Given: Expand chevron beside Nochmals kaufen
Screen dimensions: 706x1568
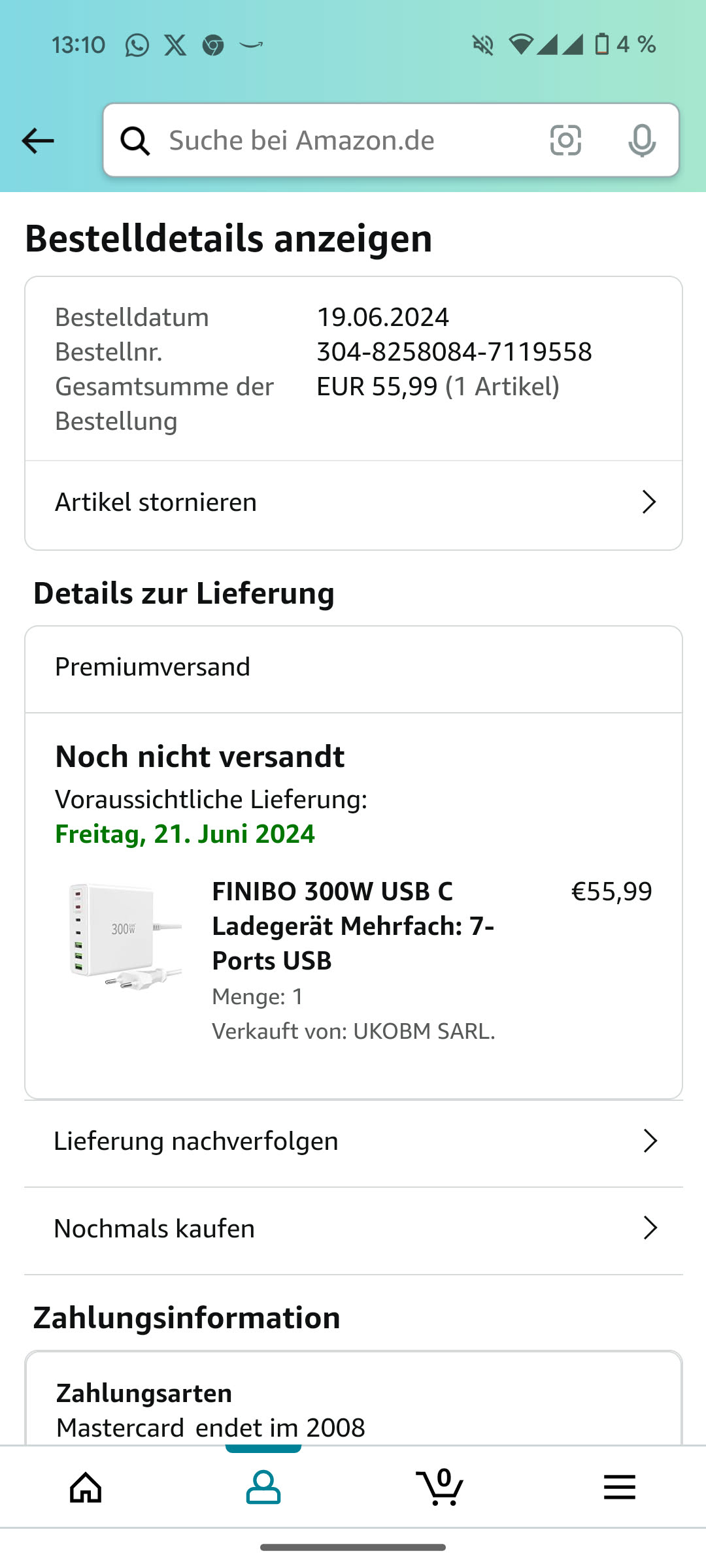Looking at the screenshot, I should tap(650, 1228).
